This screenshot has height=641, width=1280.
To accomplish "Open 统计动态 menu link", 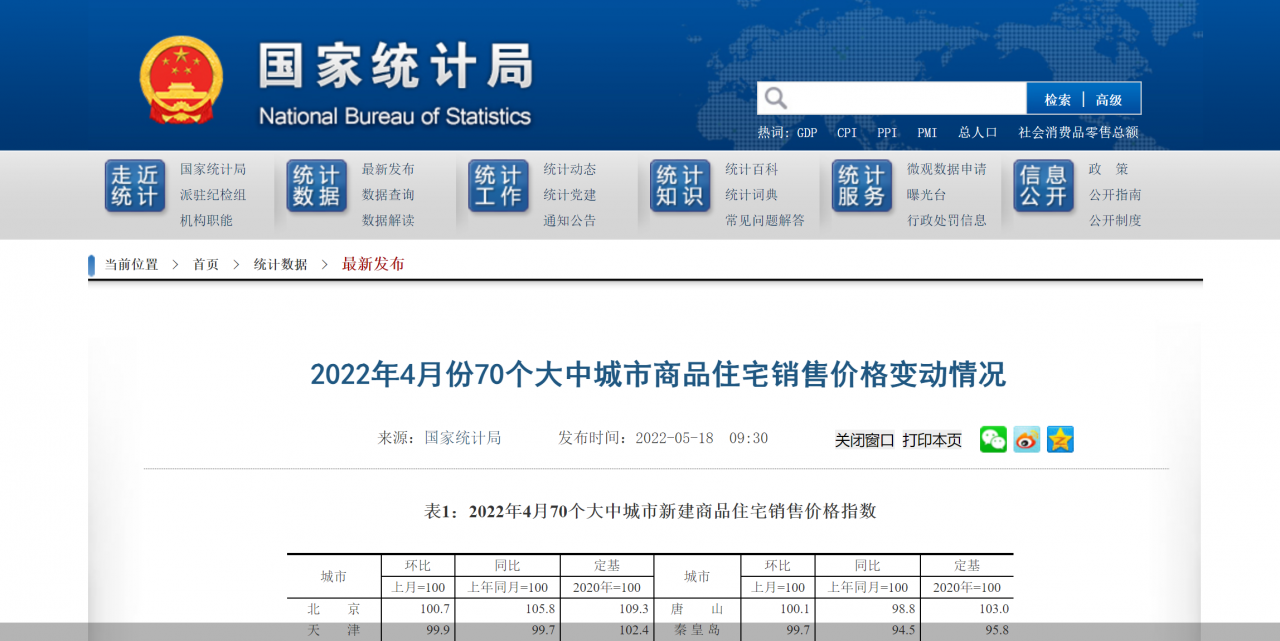I will click(x=570, y=169).
